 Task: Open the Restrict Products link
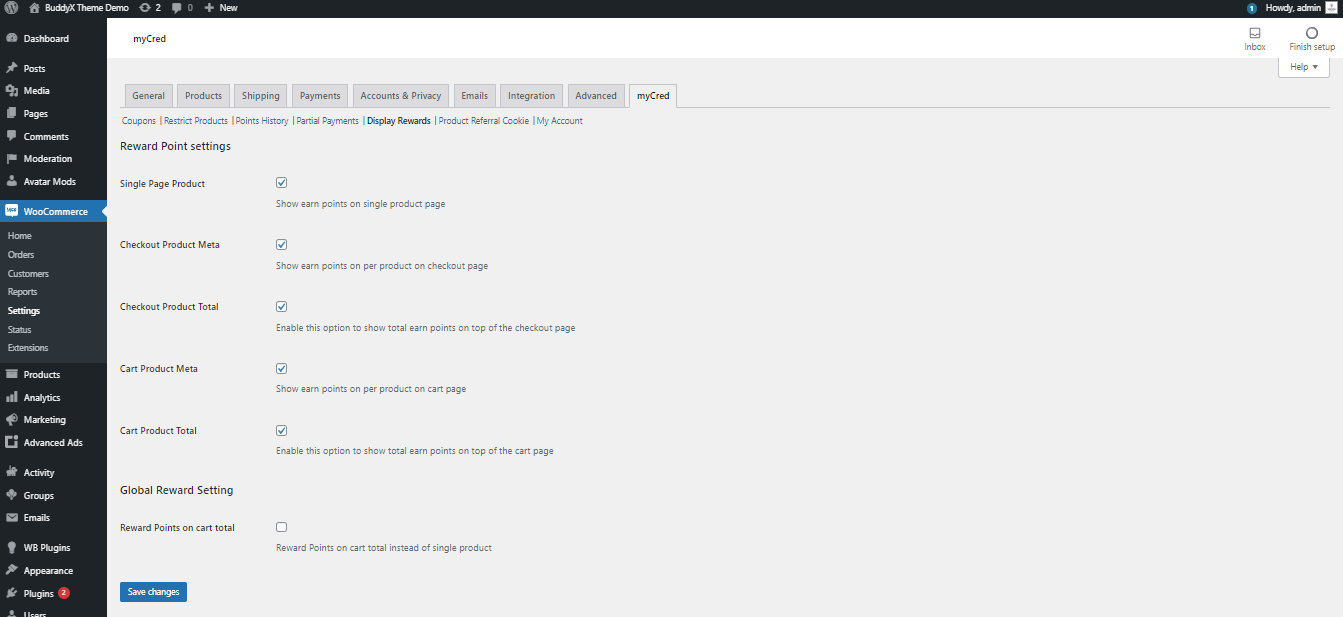[196, 121]
